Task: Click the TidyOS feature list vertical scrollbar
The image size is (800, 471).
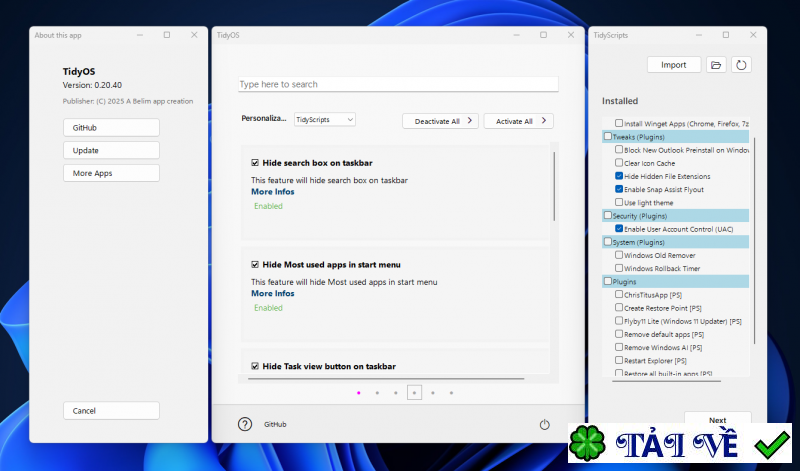Action: click(554, 186)
